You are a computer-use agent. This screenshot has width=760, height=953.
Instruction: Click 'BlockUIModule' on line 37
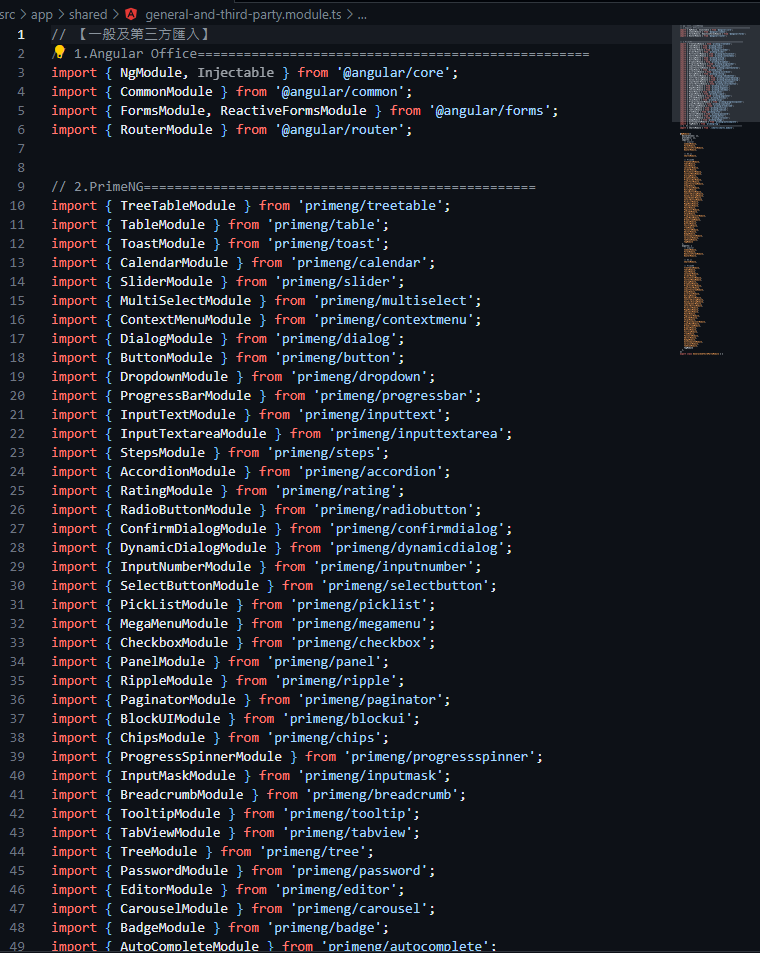coord(170,718)
